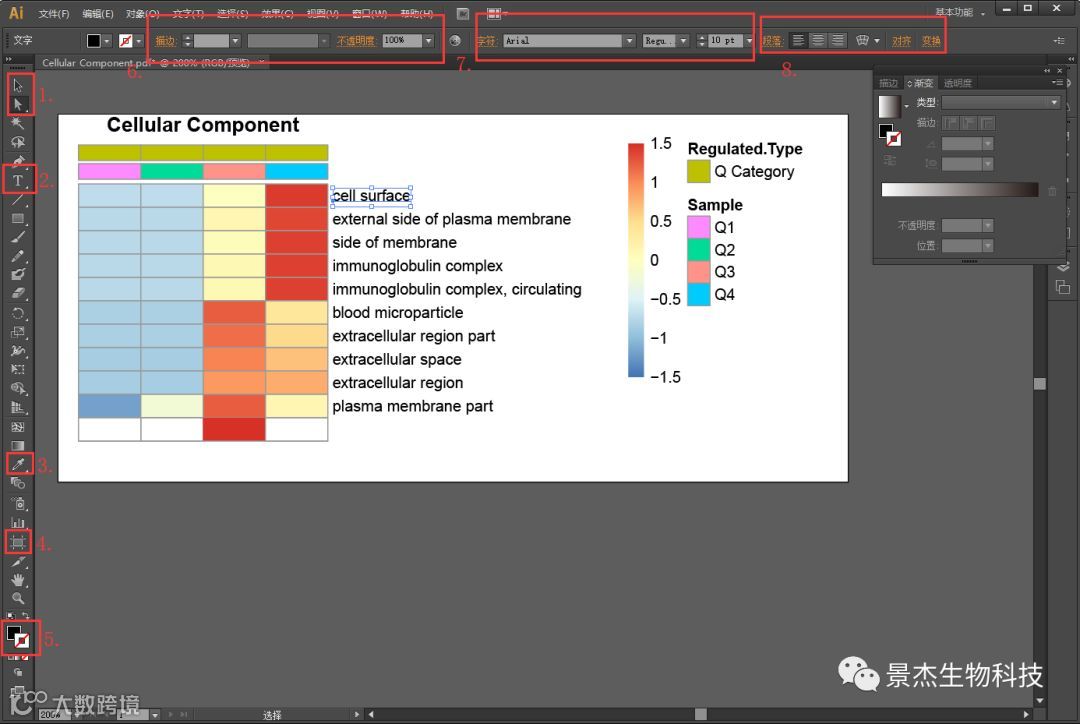Open the stroke weight dropdown
Image resolution: width=1080 pixels, height=724 pixels.
(x=235, y=41)
